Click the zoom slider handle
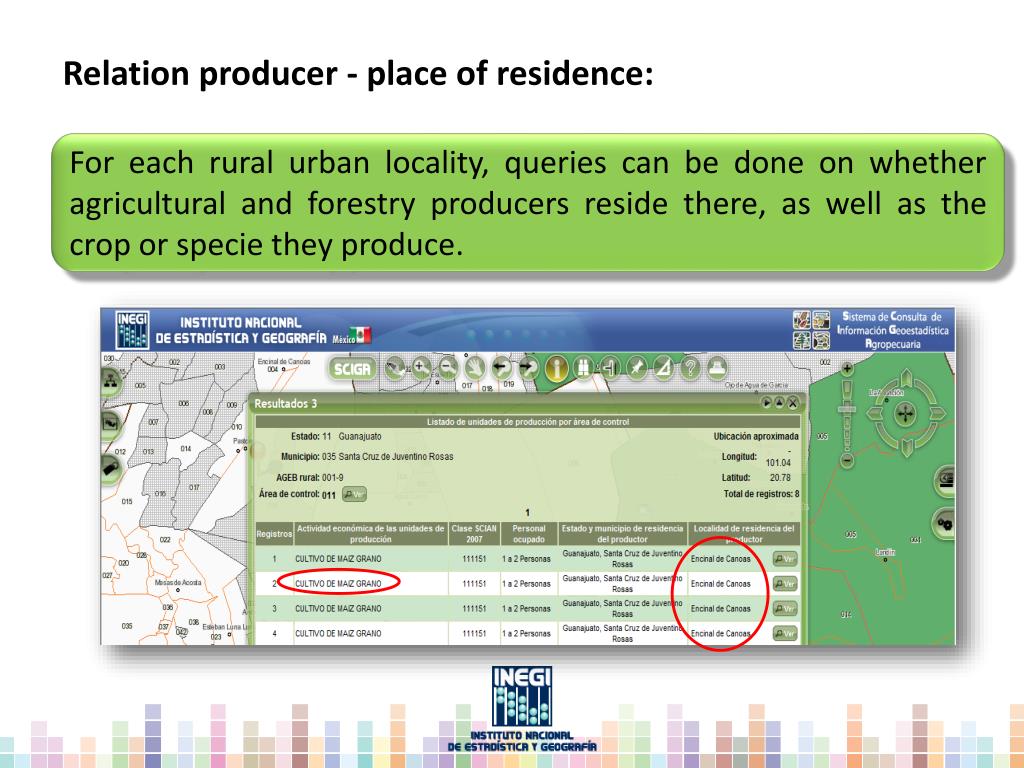Image resolution: width=1024 pixels, height=768 pixels. (x=847, y=409)
